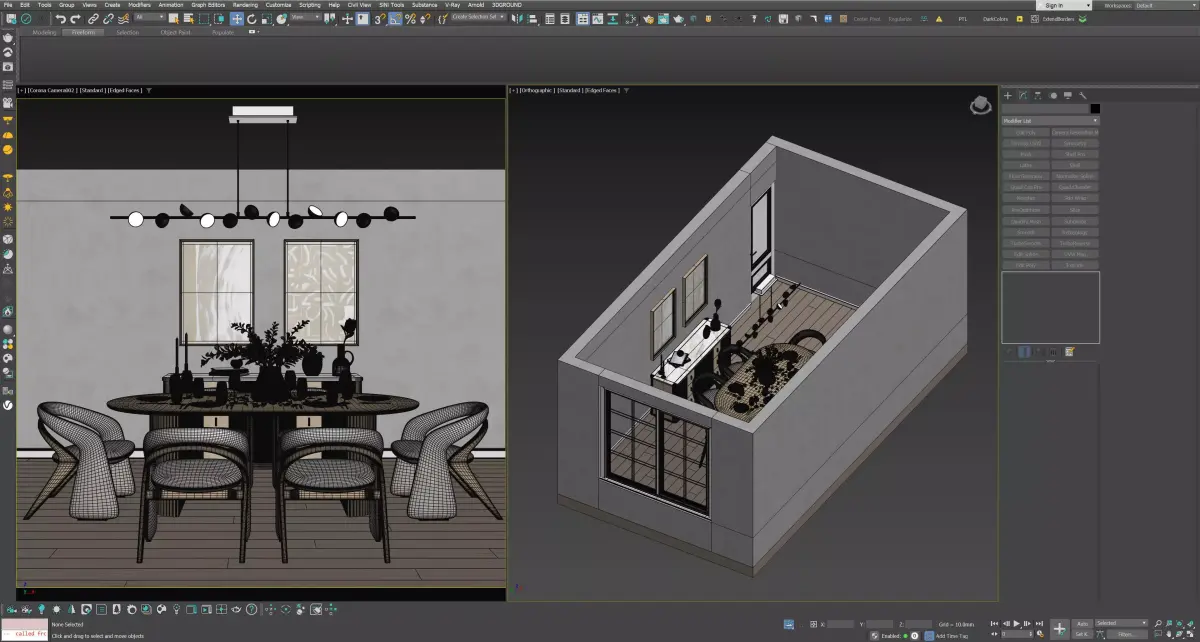Screen dimensions: 1200x642
Task: Click Play Animation button
Action: point(1016,623)
